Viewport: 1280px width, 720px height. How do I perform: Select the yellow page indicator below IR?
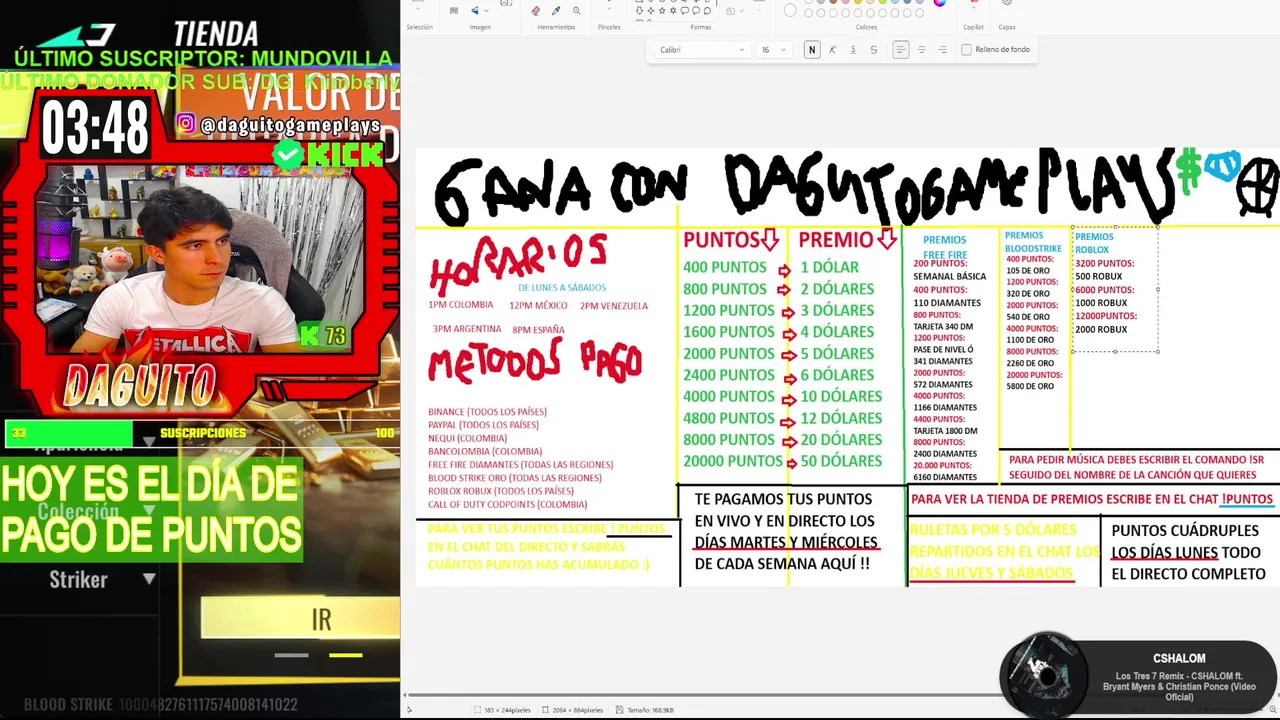pyautogui.click(x=346, y=655)
